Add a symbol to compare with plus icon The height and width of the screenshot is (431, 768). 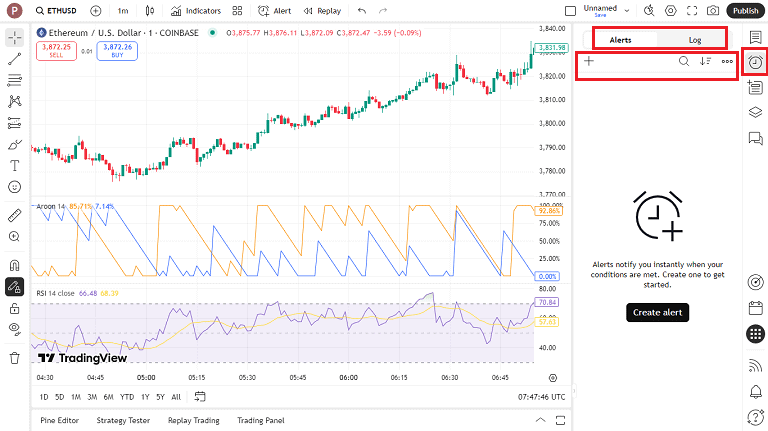[96, 11]
